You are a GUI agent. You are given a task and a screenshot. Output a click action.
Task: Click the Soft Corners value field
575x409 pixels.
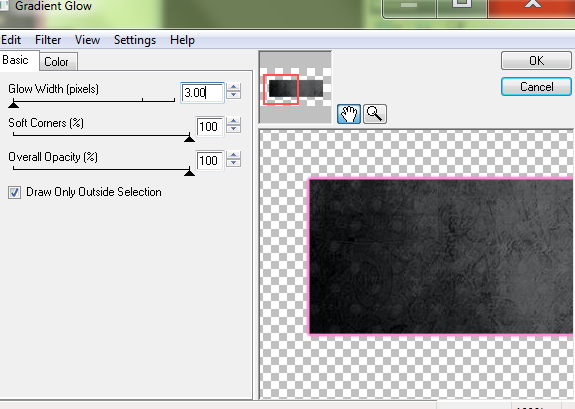pyautogui.click(x=209, y=127)
